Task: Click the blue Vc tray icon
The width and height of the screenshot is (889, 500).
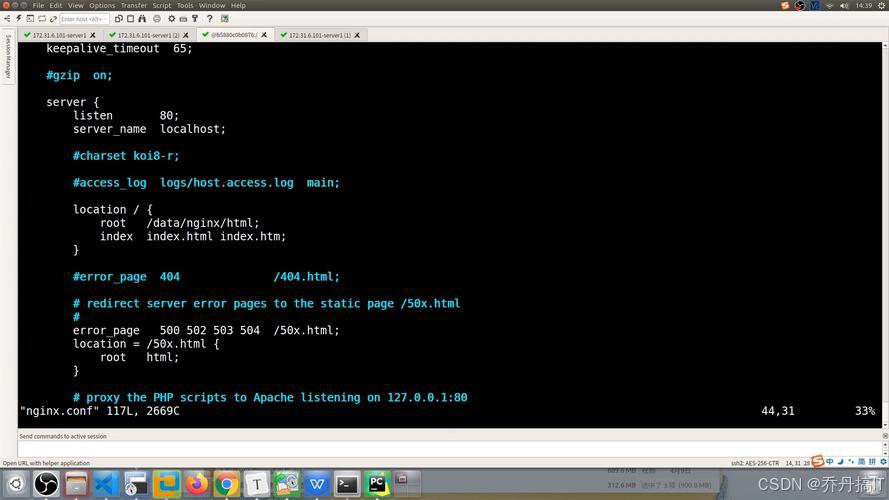Action: pos(815,5)
